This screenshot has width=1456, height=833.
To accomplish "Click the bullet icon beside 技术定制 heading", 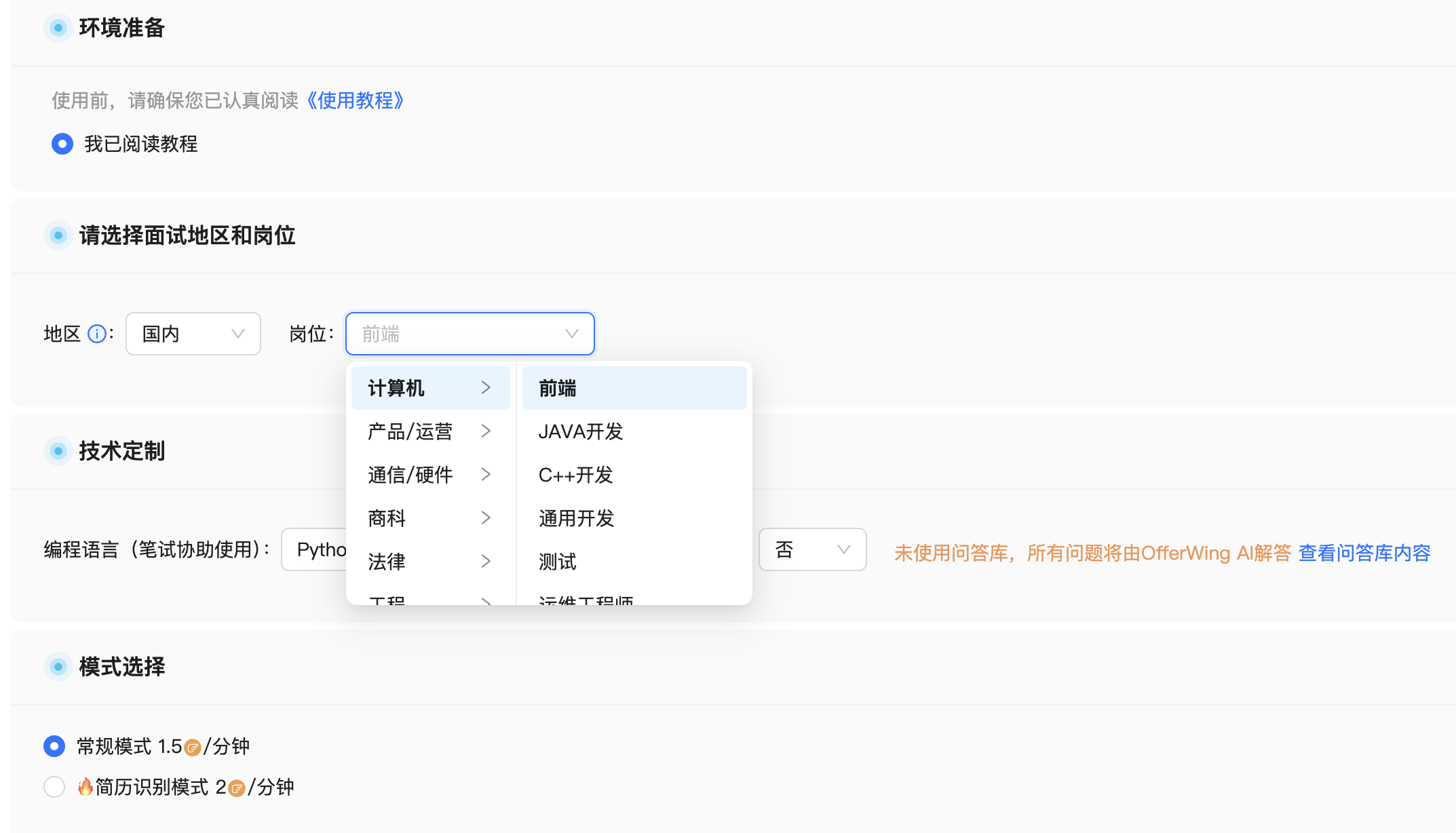I will 58,451.
